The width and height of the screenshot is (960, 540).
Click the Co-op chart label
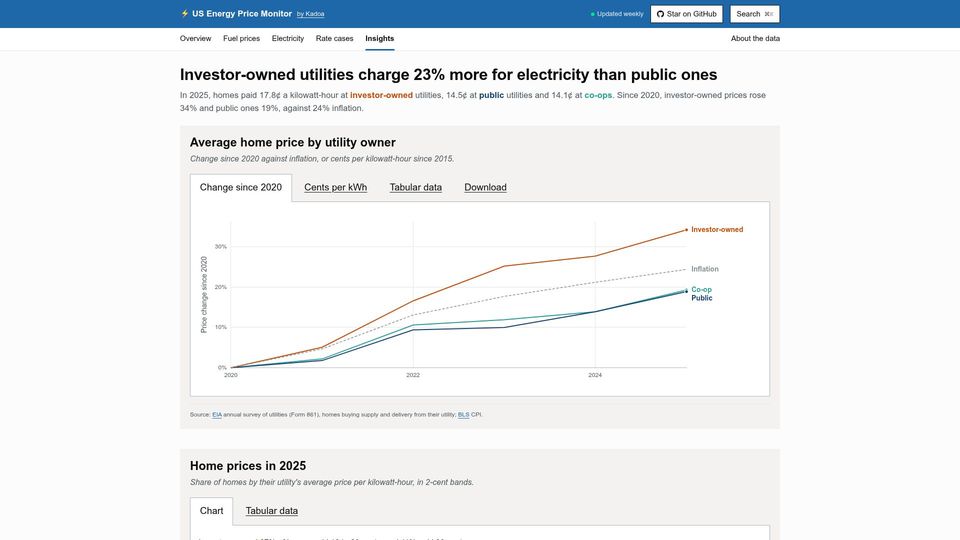pos(702,290)
